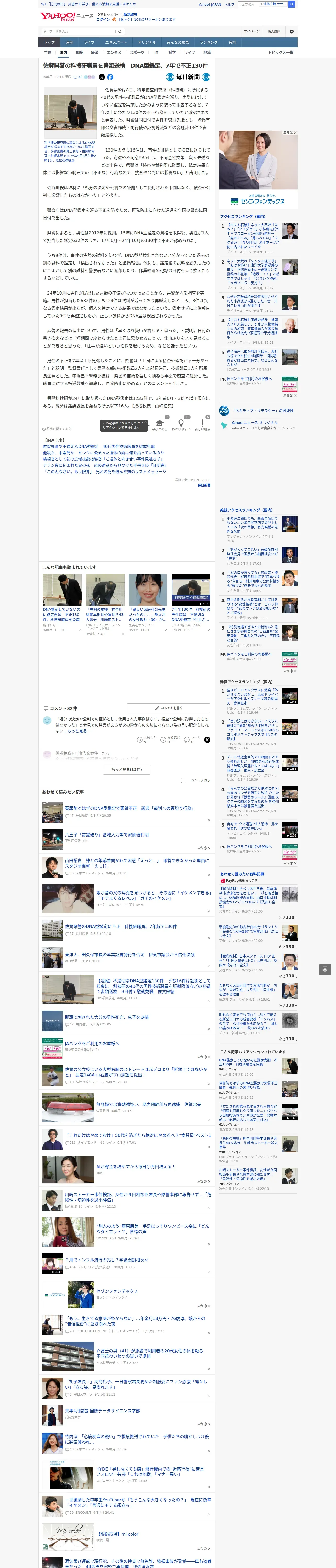Viewport: 336px width, 1568px height.
Task: Click the blue search button in top bar
Action: pyautogui.click(x=292, y=4)
